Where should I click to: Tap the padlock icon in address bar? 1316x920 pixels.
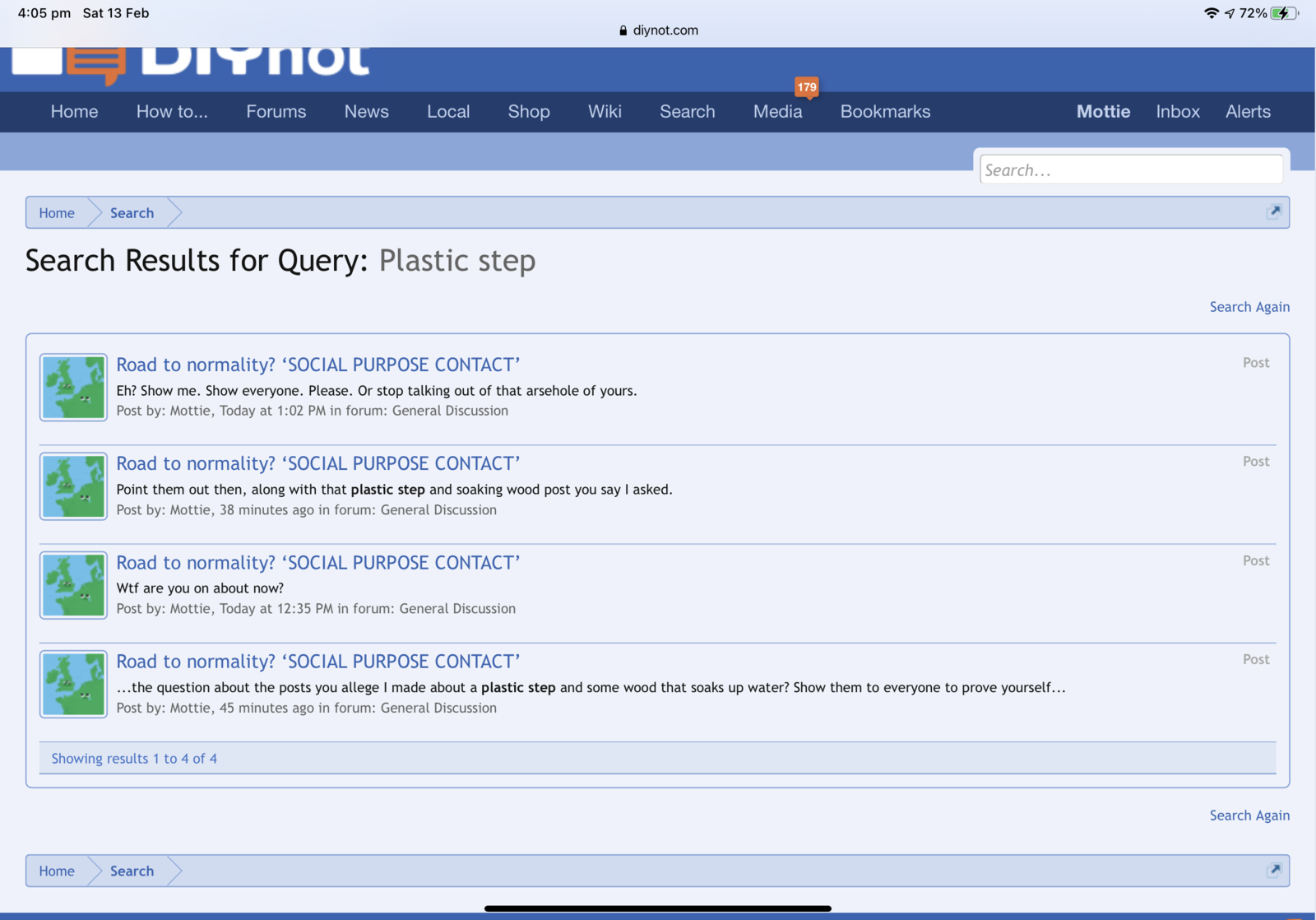623,30
